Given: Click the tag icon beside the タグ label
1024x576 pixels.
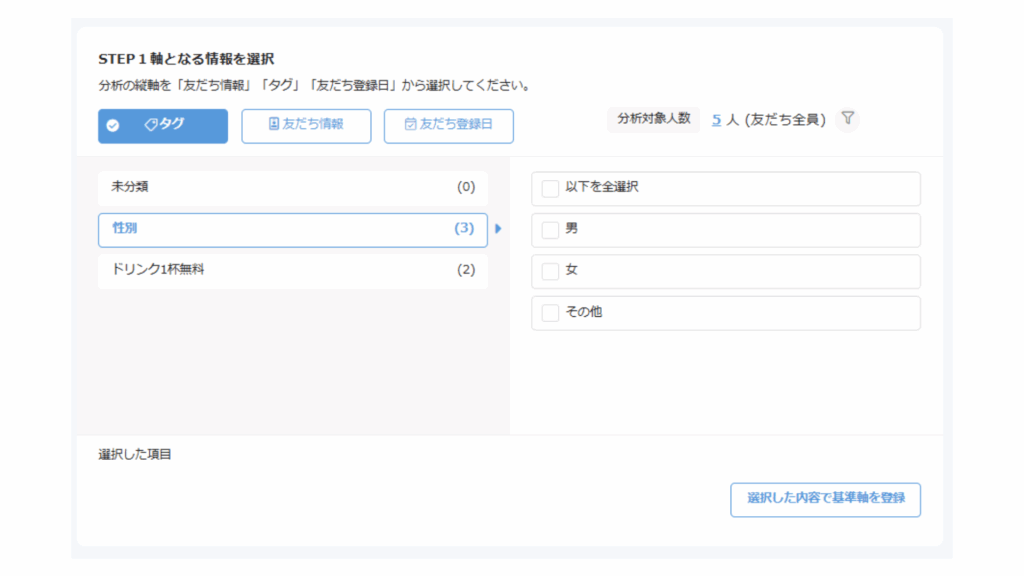Looking at the screenshot, I should point(152,125).
